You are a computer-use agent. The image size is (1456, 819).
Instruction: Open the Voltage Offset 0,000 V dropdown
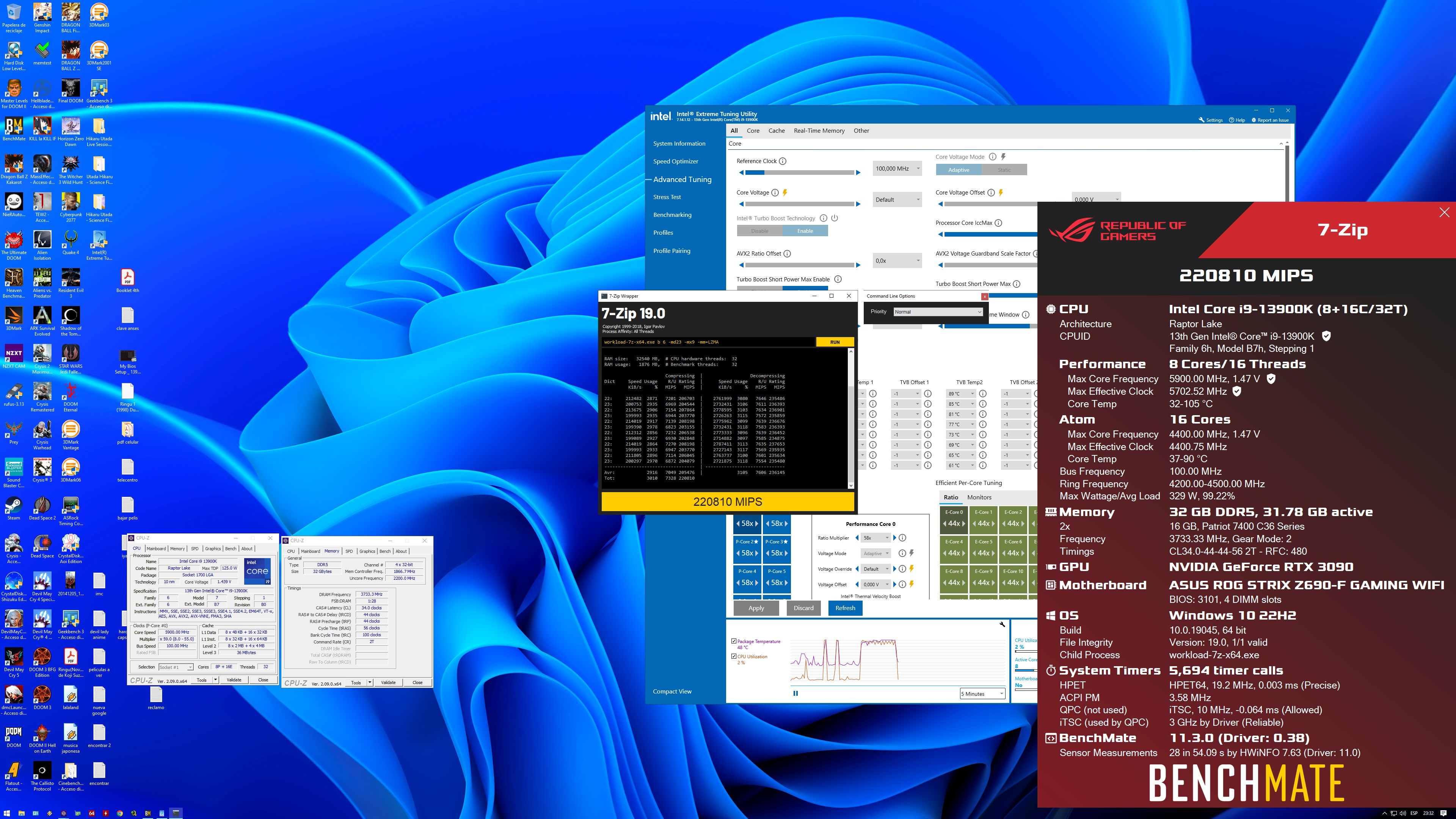875,584
